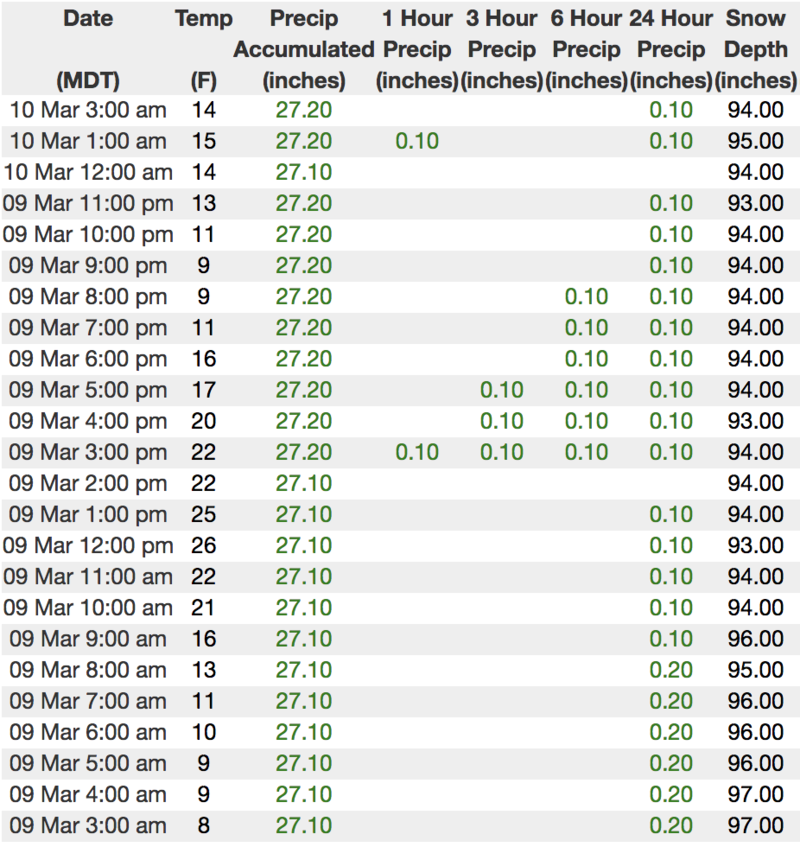Select 1 Hour Precip value at 09 Mar 3:00 pm
Screen dimensions: 800x847
click(x=417, y=452)
